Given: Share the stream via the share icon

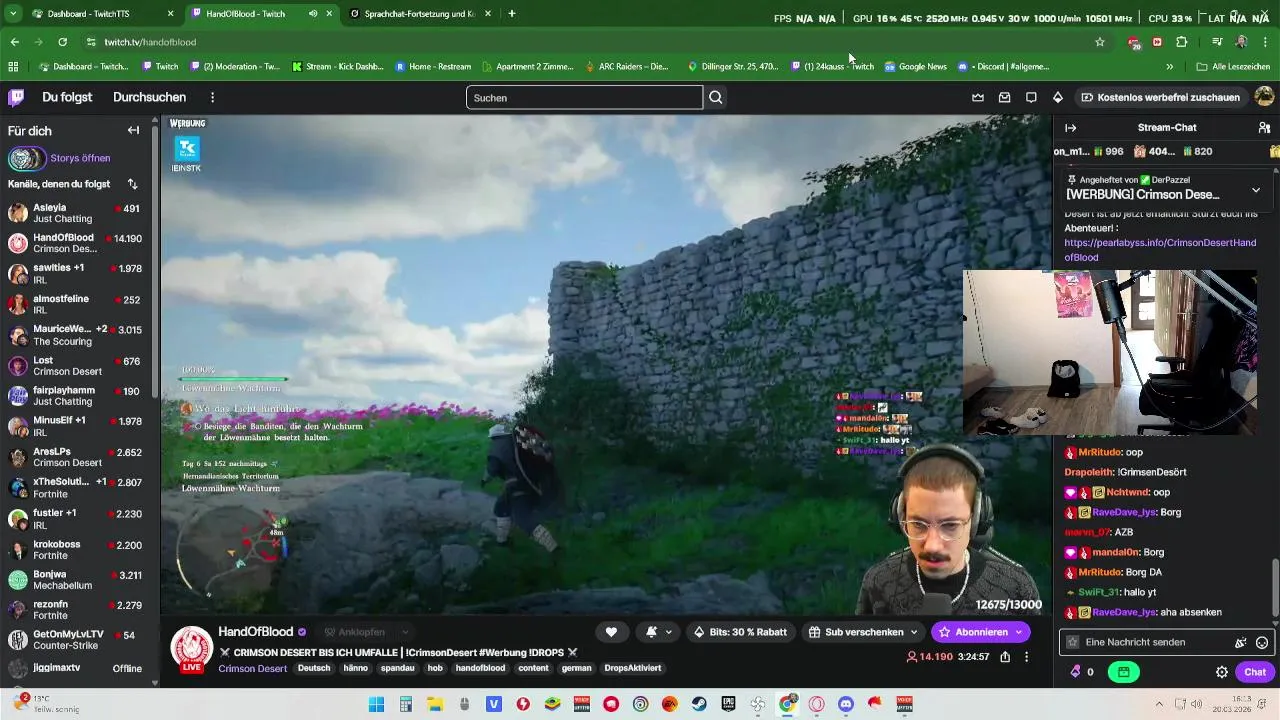Looking at the screenshot, I should [1005, 657].
